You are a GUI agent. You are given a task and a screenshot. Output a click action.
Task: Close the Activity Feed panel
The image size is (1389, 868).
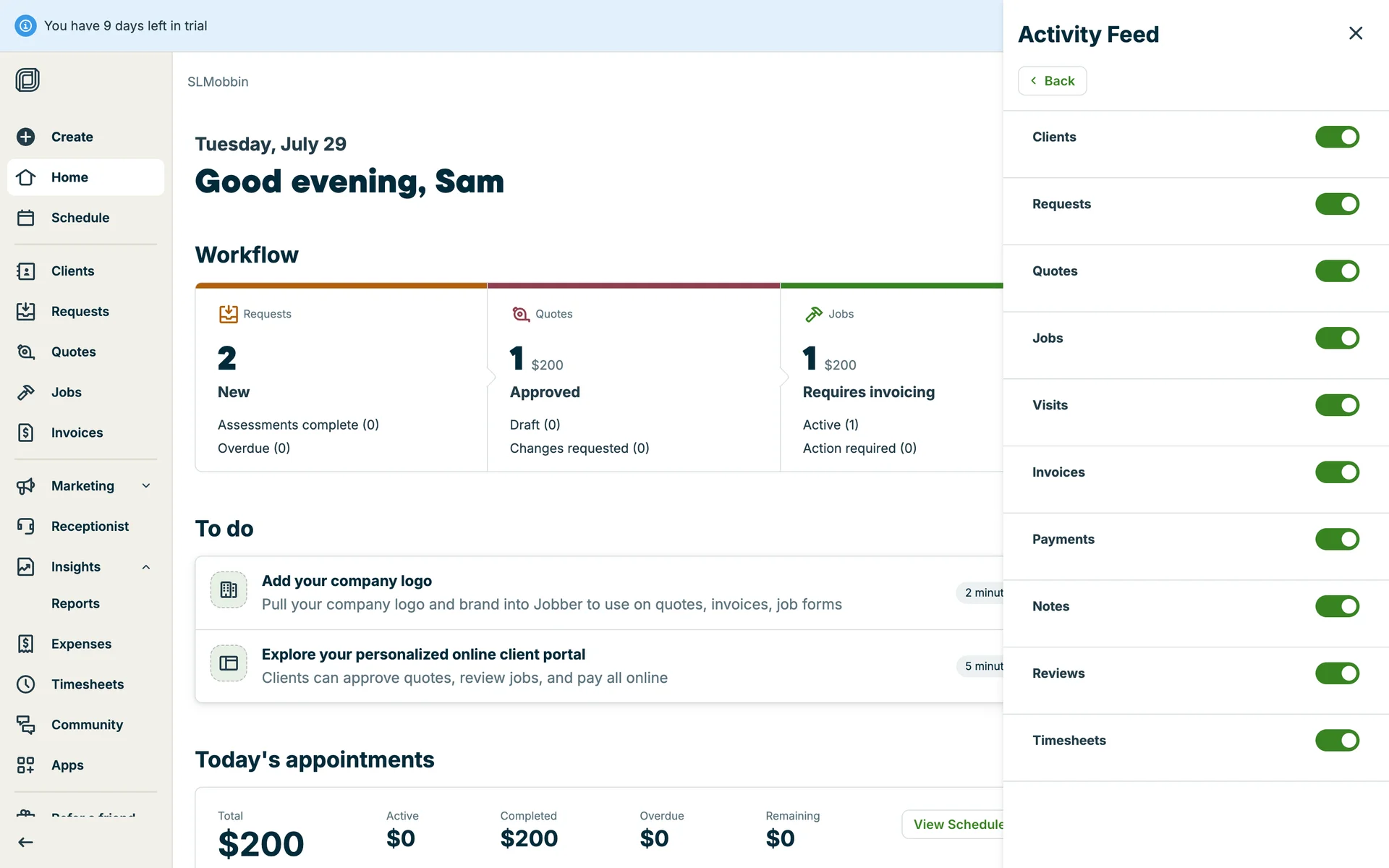pos(1356,33)
